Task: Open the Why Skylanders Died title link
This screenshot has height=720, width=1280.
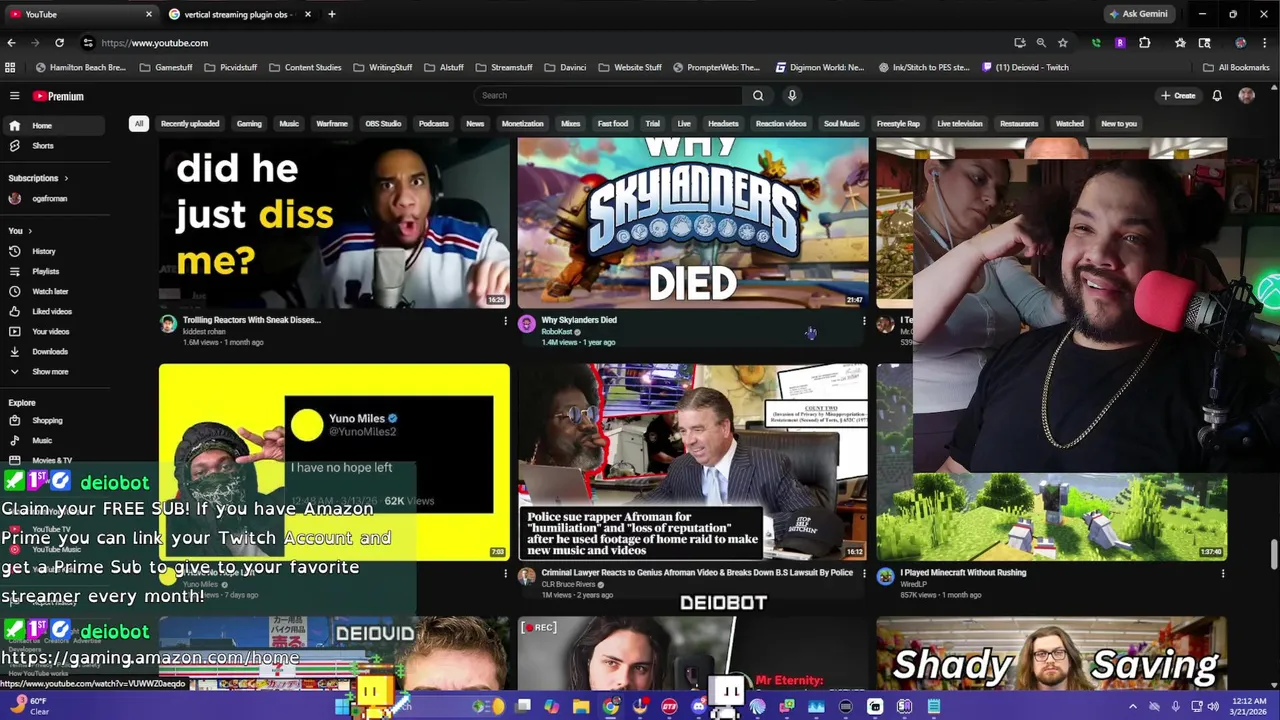Action: (x=579, y=320)
